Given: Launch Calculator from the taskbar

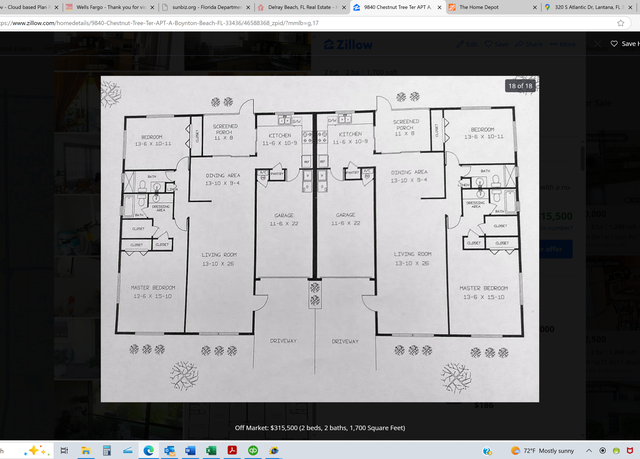Looking at the screenshot, I should 107,450.
